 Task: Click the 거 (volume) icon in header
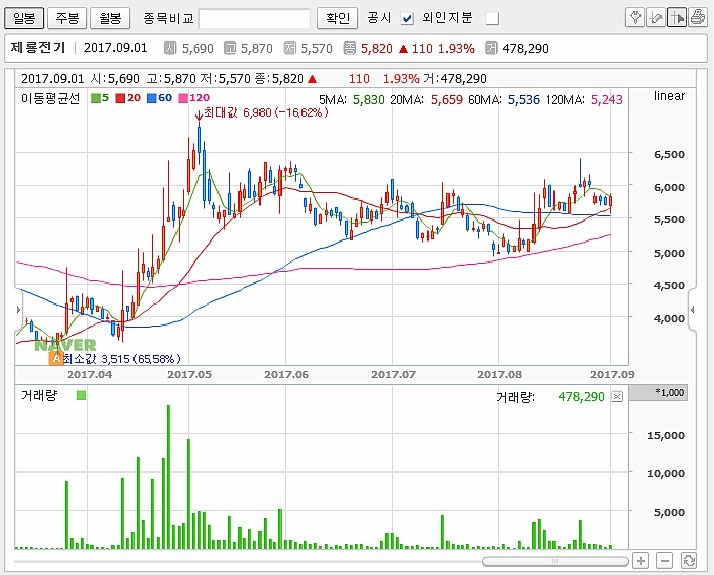[x=491, y=48]
